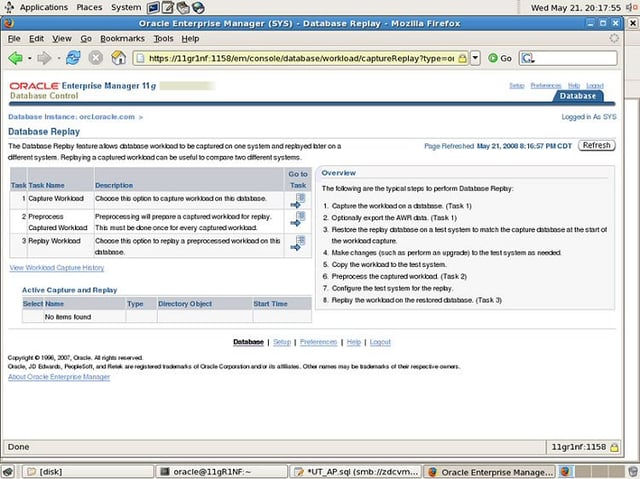Screen dimensions: 640x479
Task: Click the Firefox icon in bottom panel
Action: (x=565, y=472)
